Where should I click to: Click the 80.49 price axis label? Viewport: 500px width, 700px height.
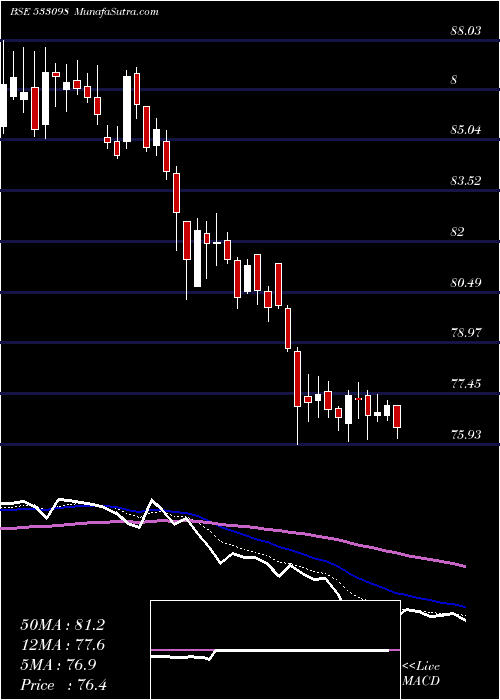coord(467,283)
